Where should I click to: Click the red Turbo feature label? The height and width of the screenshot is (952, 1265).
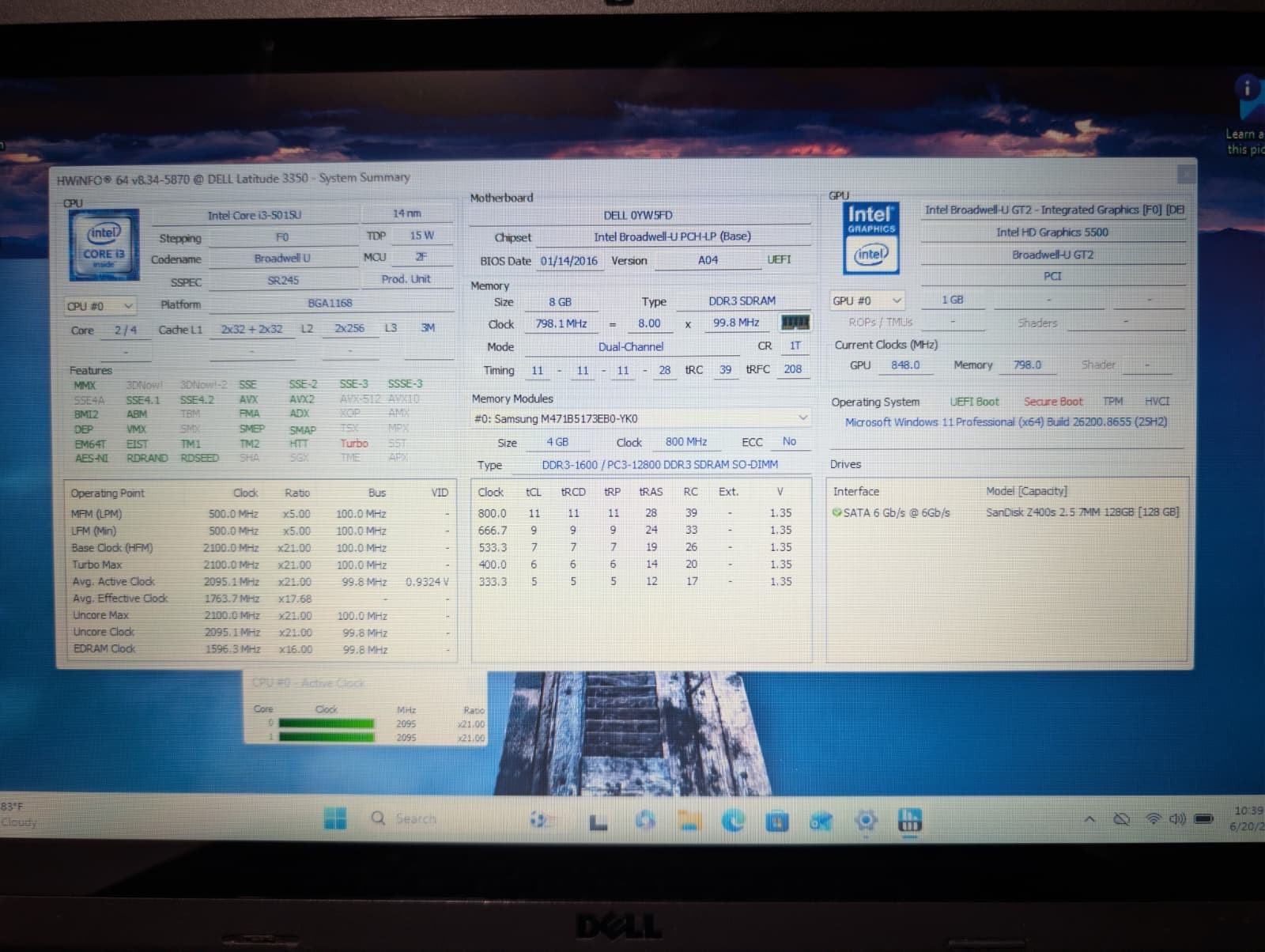coord(354,444)
